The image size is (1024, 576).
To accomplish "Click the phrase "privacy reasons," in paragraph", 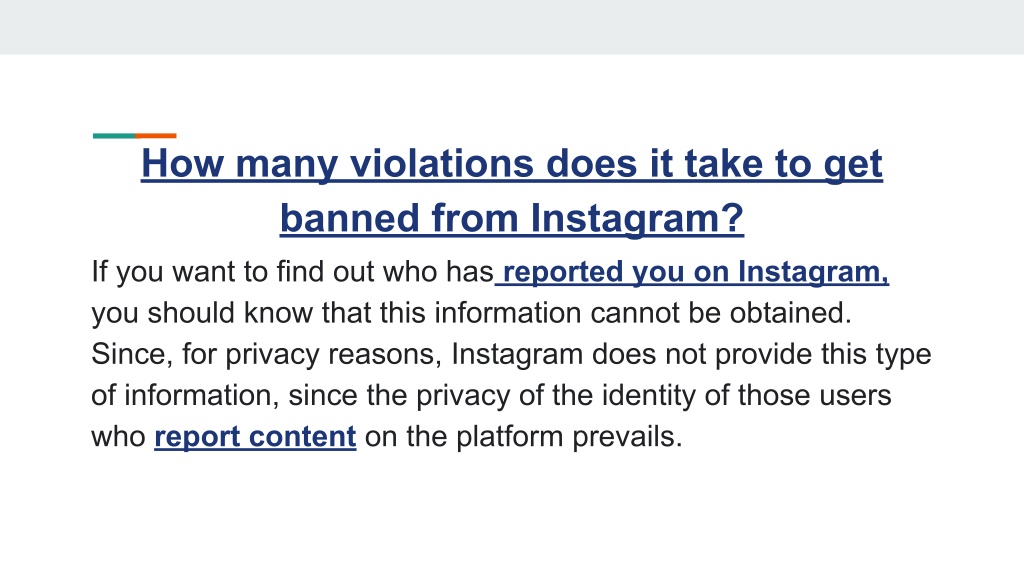I will coord(334,355).
